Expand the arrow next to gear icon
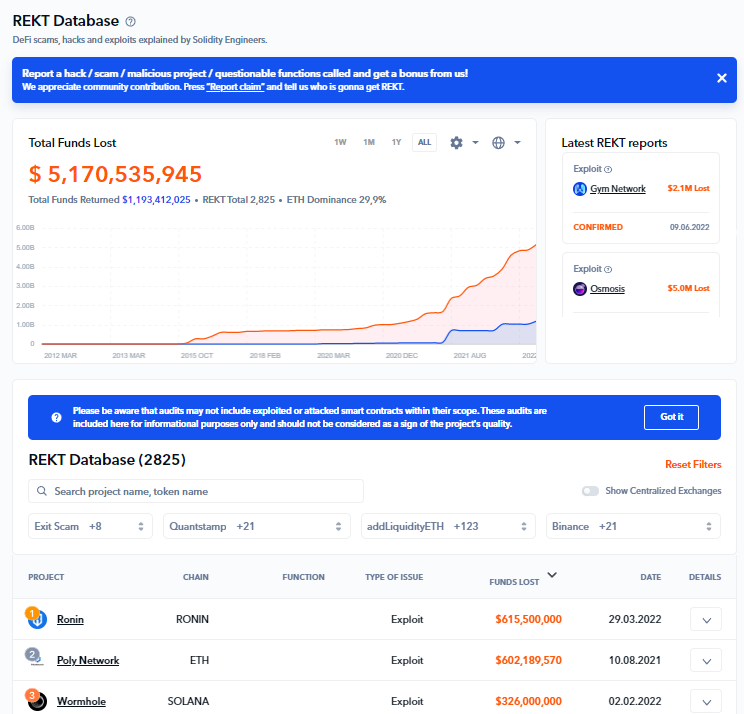This screenshot has height=714, width=744. (475, 142)
